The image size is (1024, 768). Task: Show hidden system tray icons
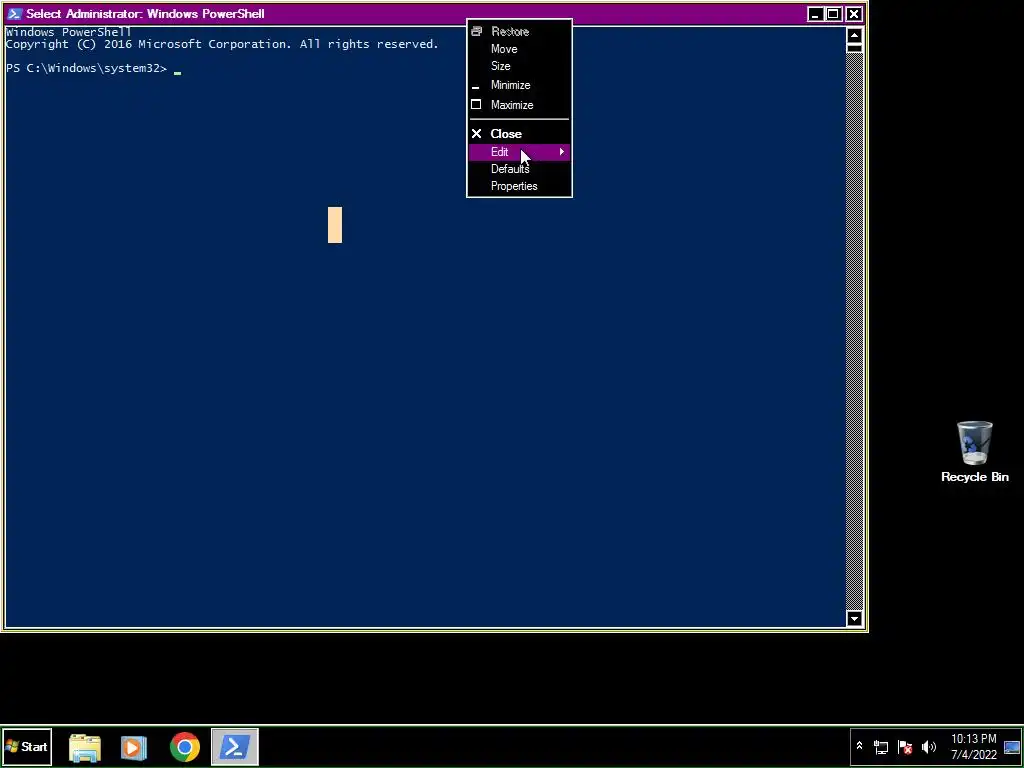tap(859, 746)
